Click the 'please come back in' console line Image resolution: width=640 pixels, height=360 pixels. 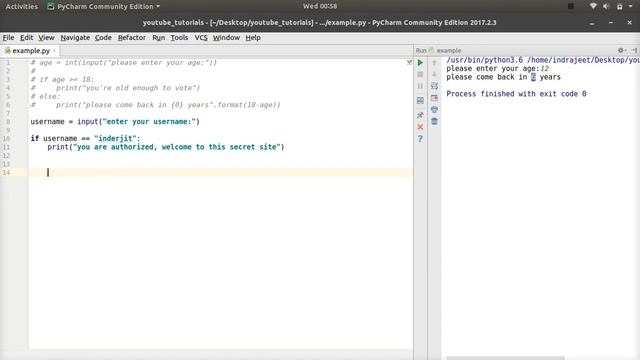504,77
